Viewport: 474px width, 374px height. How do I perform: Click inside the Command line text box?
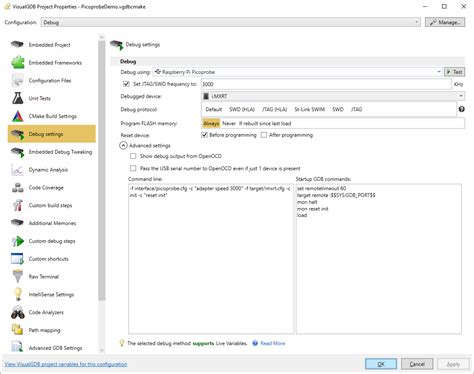(x=211, y=259)
